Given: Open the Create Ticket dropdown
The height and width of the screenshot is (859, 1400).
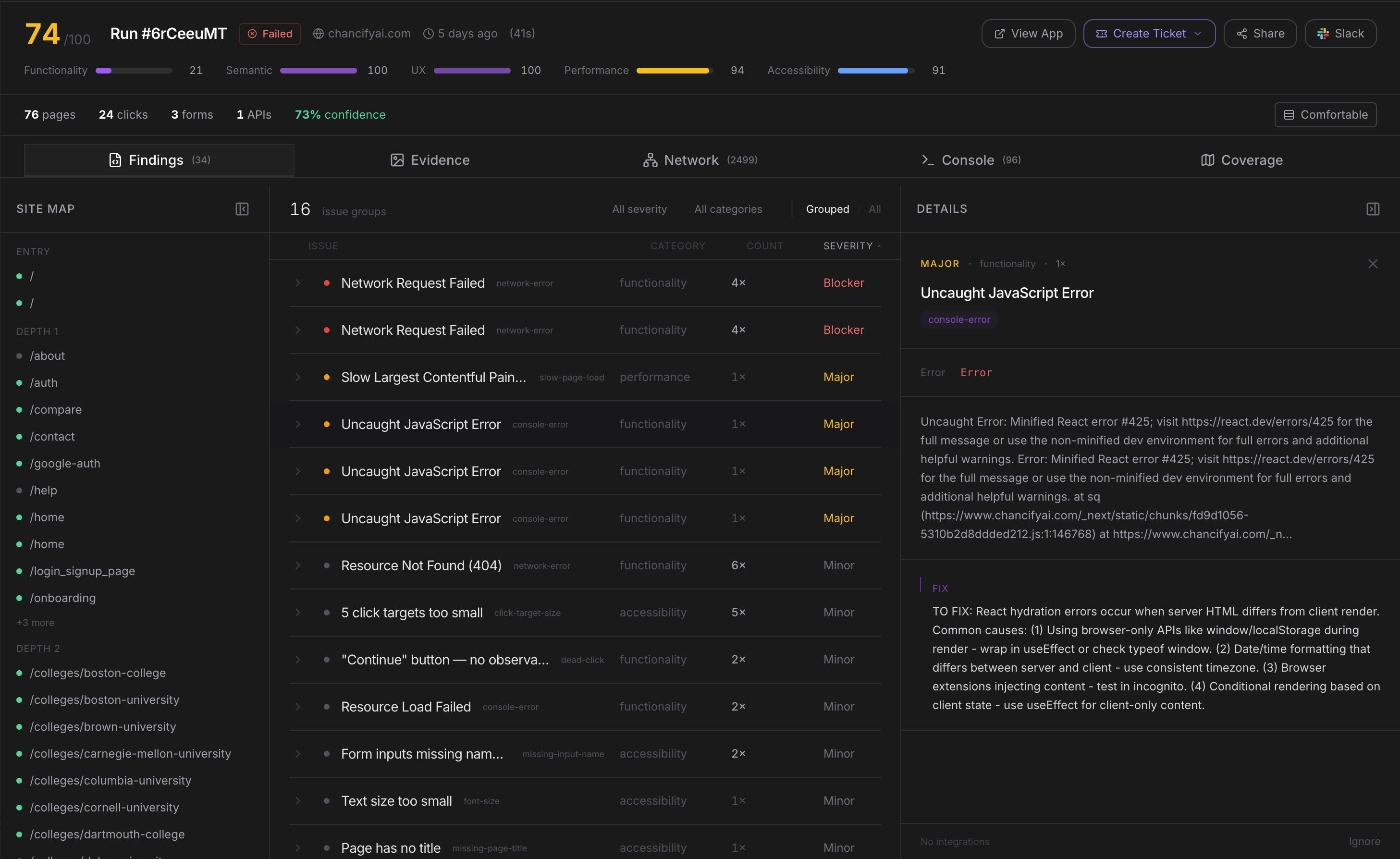Looking at the screenshot, I should (x=1148, y=34).
